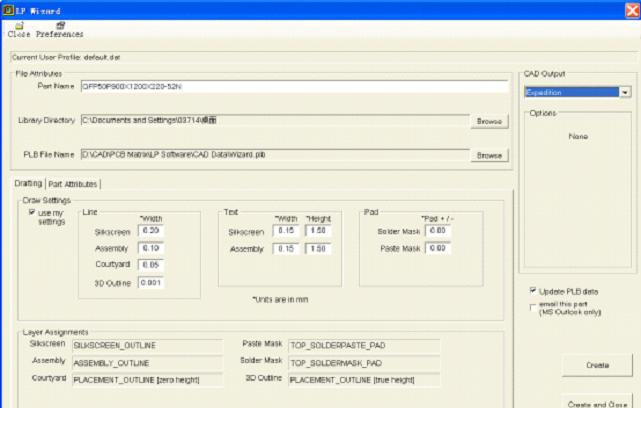The height and width of the screenshot is (424, 641).
Task: Click the Library Directory path field
Action: coord(275,120)
